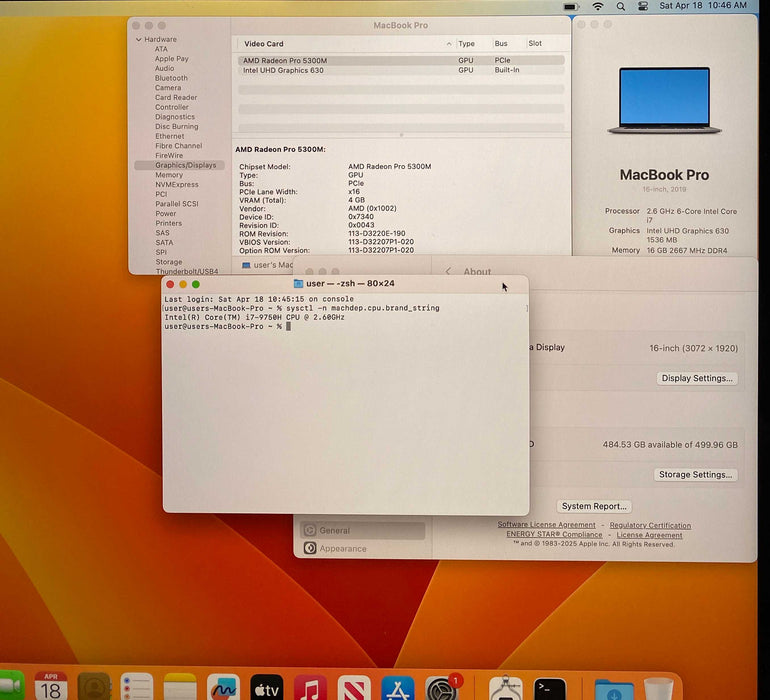Select AMD Radeon Pro 5300M row
770x700 pixels.
pos(401,60)
